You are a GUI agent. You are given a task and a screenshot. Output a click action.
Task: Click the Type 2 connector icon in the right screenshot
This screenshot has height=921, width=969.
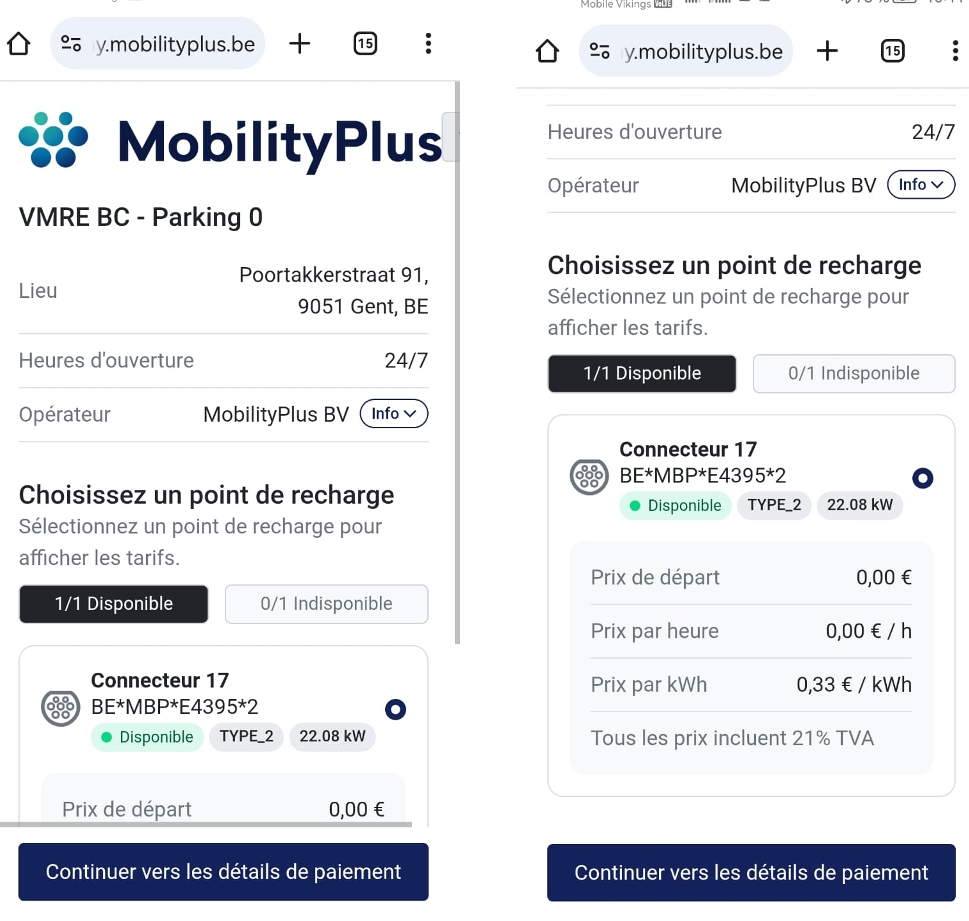point(588,477)
